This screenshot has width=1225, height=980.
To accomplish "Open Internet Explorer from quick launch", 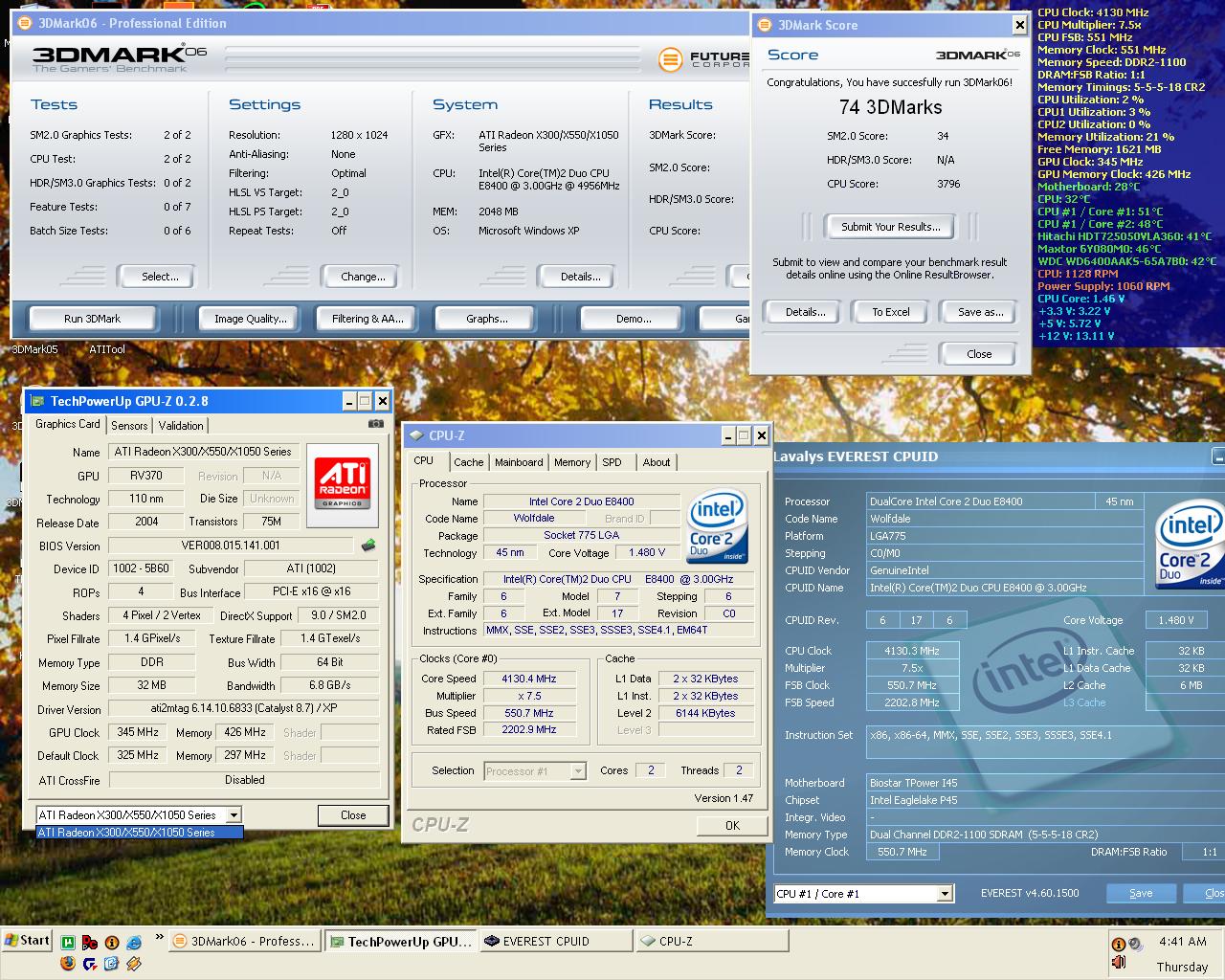I will pos(134,943).
